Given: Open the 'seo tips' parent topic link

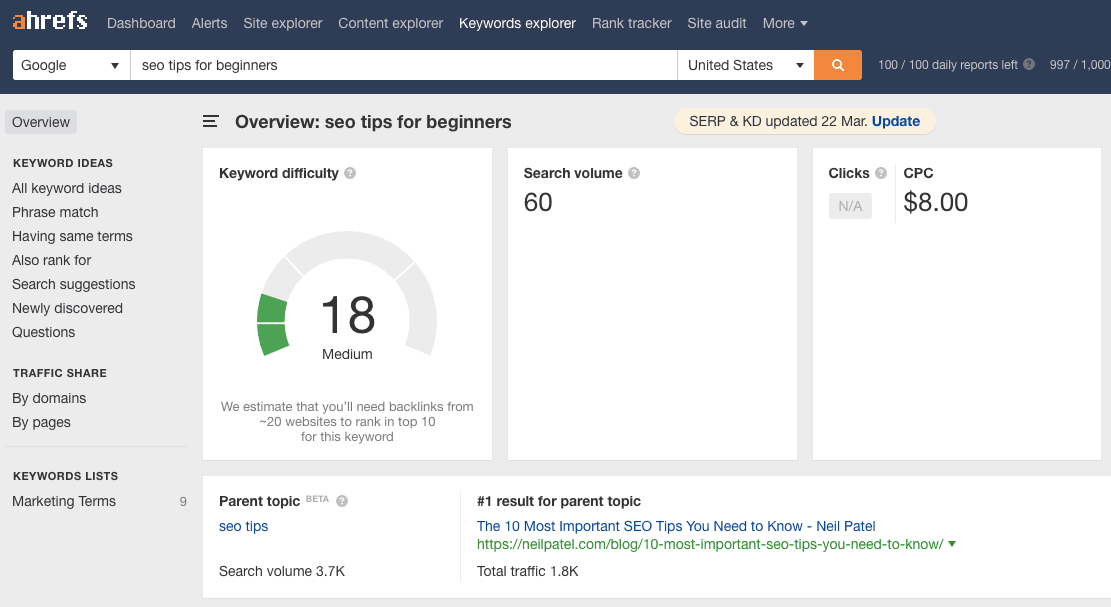Looking at the screenshot, I should [243, 526].
